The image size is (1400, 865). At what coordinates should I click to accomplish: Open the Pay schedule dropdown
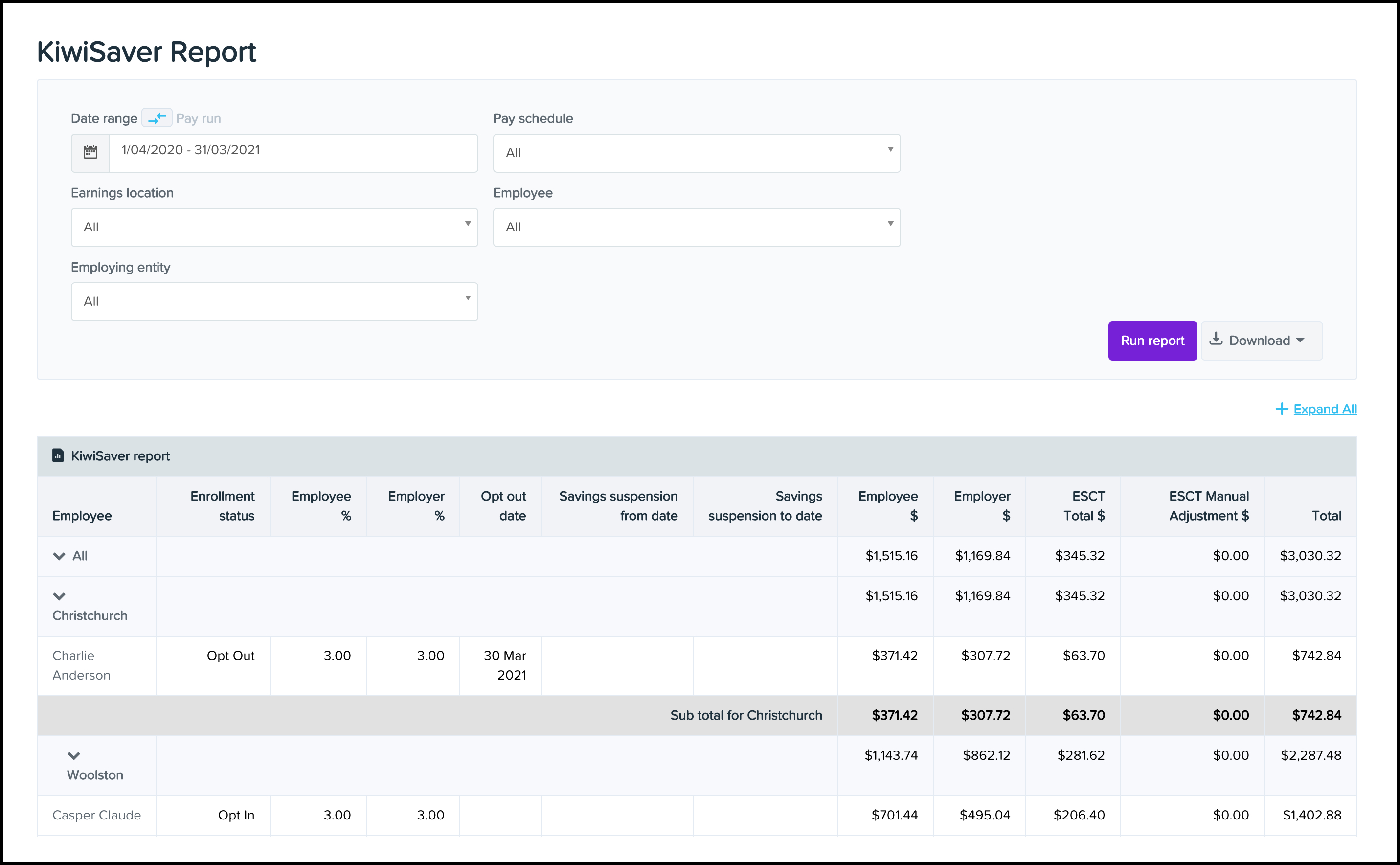click(x=696, y=153)
